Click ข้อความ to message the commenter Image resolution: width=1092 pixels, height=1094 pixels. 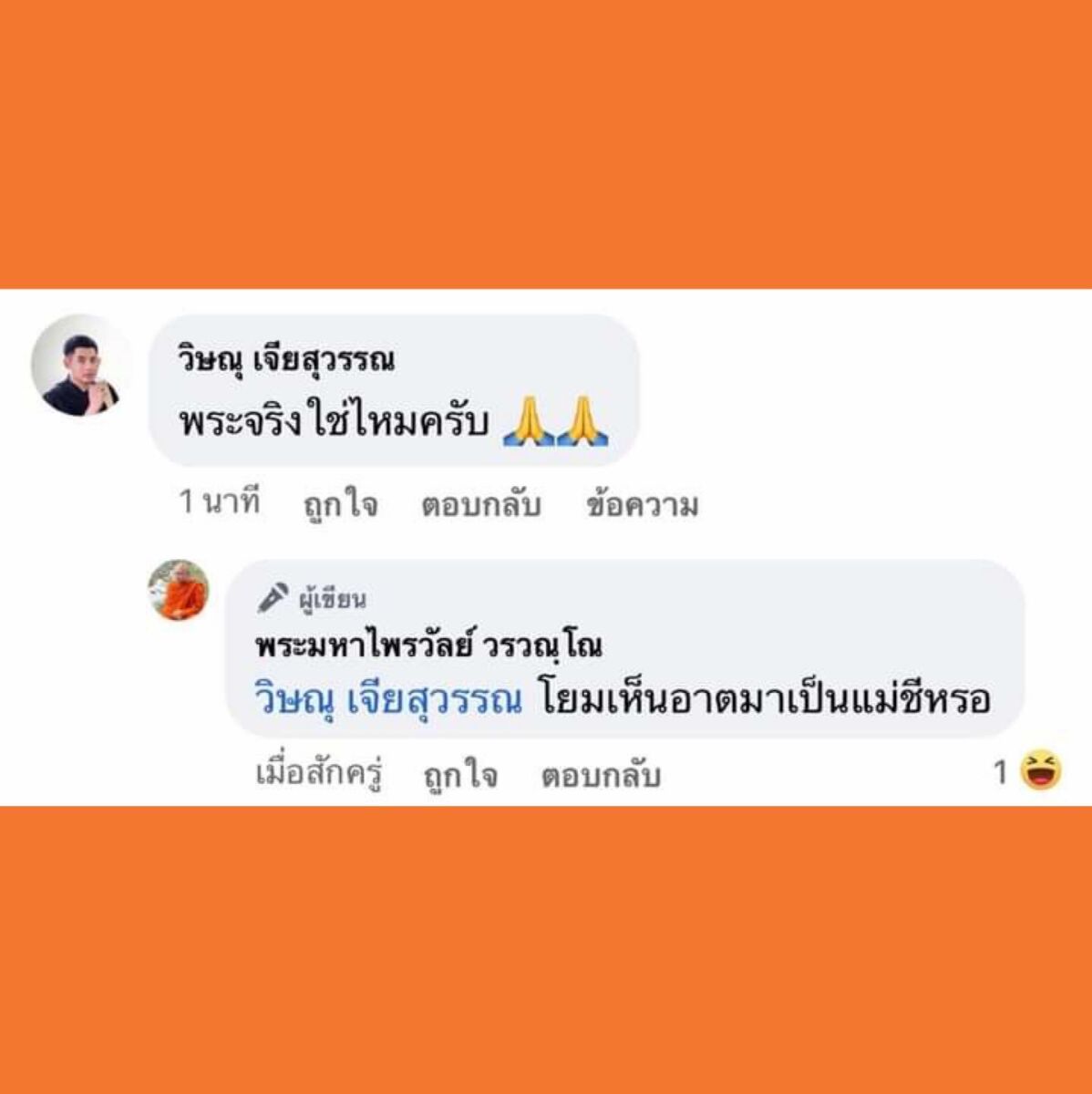[643, 504]
